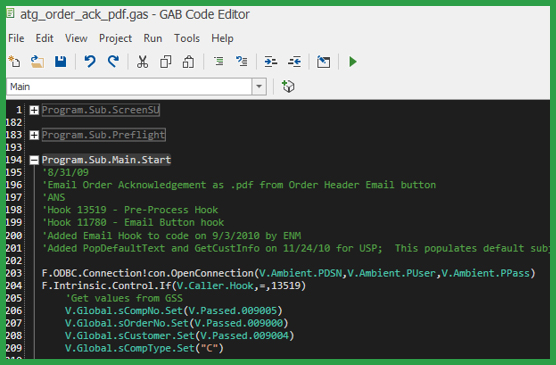
Task: Paste from clipboard icon
Action: [188, 62]
